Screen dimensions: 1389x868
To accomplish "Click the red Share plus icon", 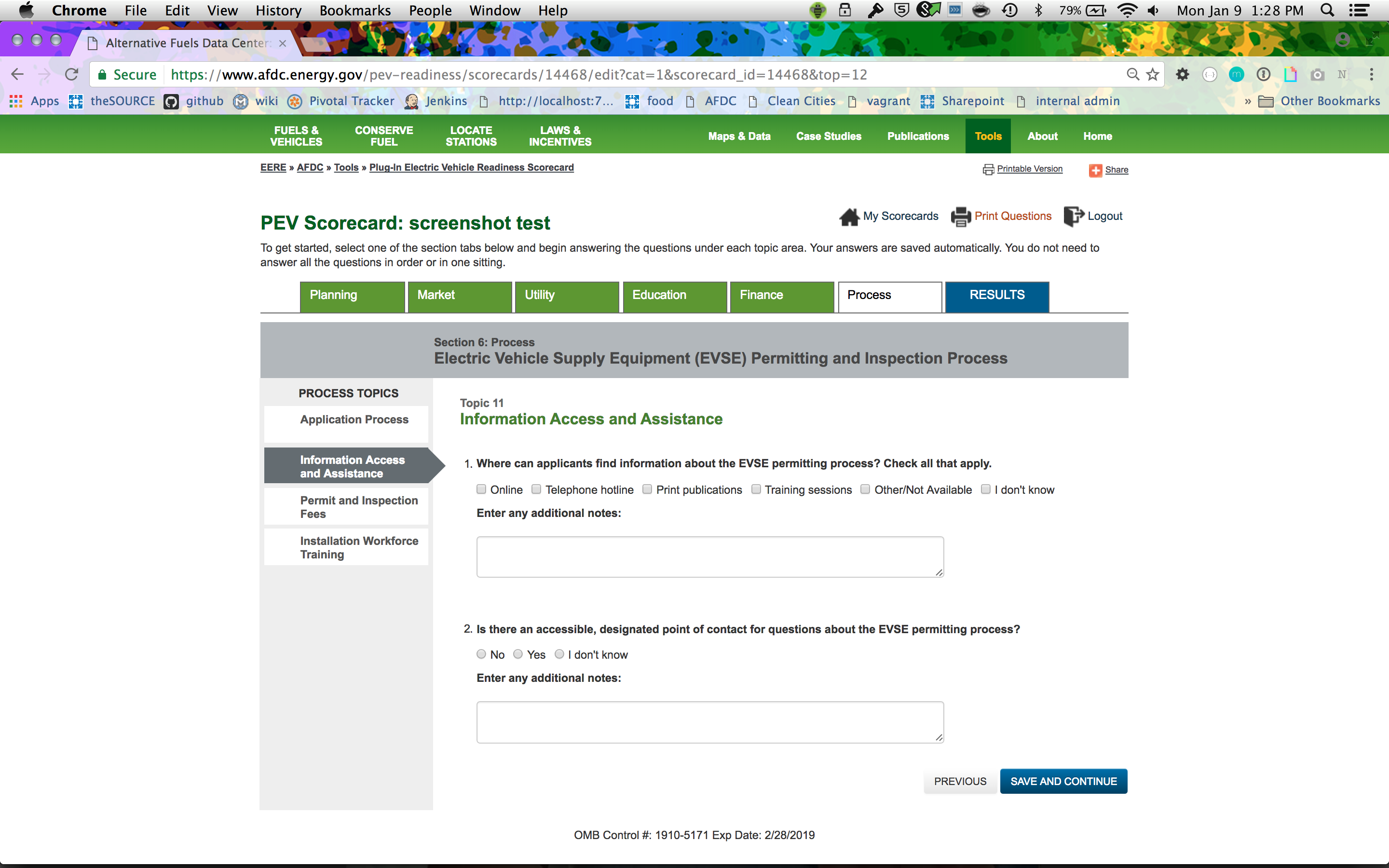I will [1095, 170].
